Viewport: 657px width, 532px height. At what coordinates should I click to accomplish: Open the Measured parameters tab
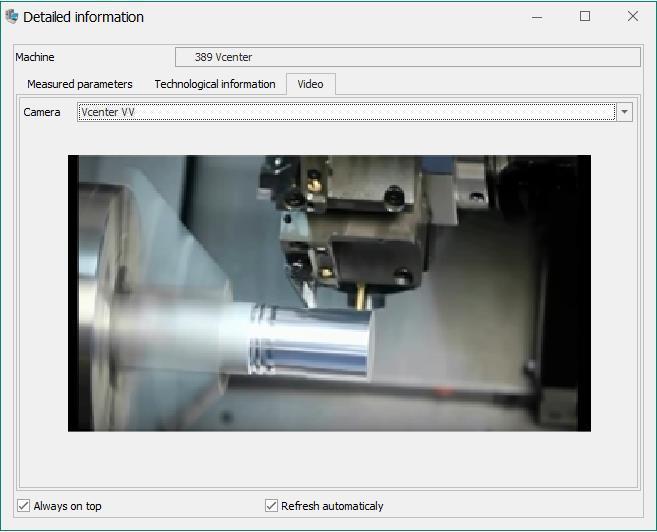pos(80,84)
